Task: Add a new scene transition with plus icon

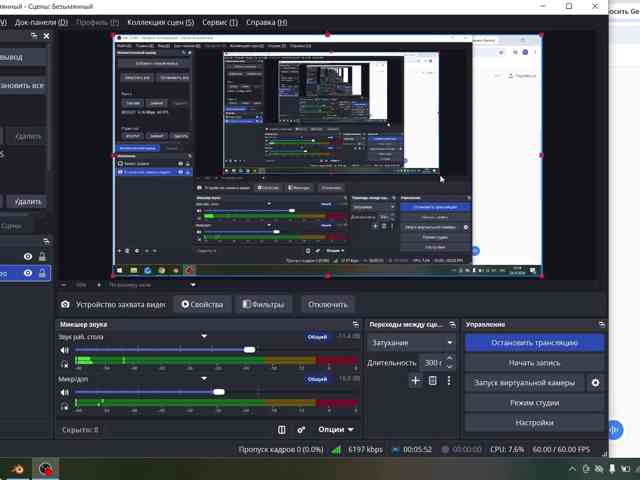Action: pyautogui.click(x=416, y=381)
